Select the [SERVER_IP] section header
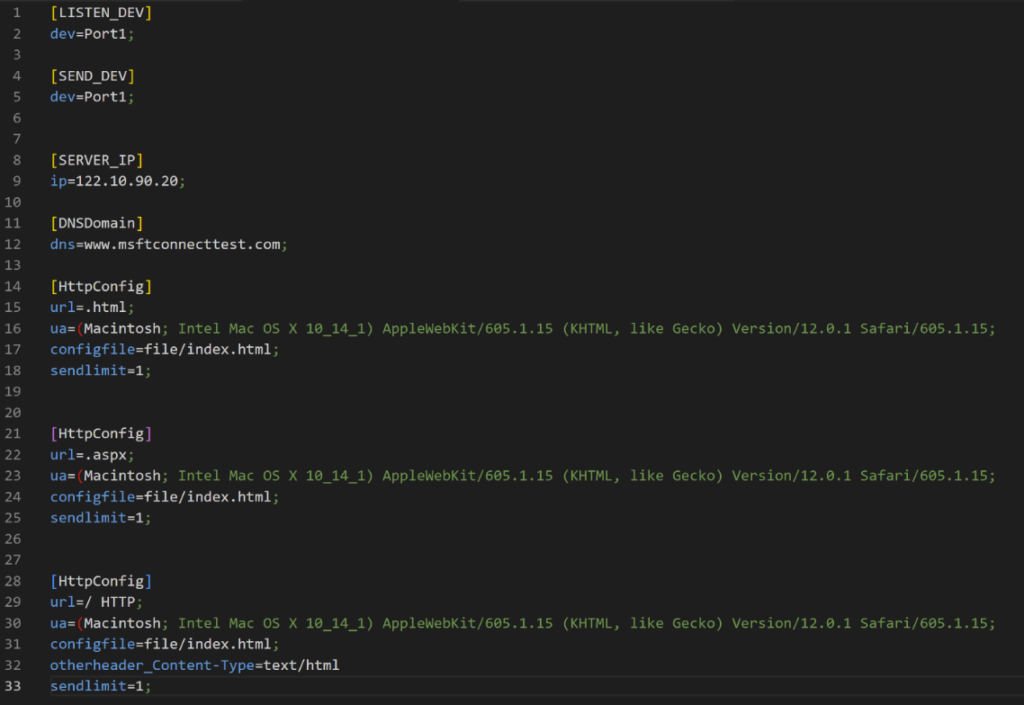 (94, 159)
